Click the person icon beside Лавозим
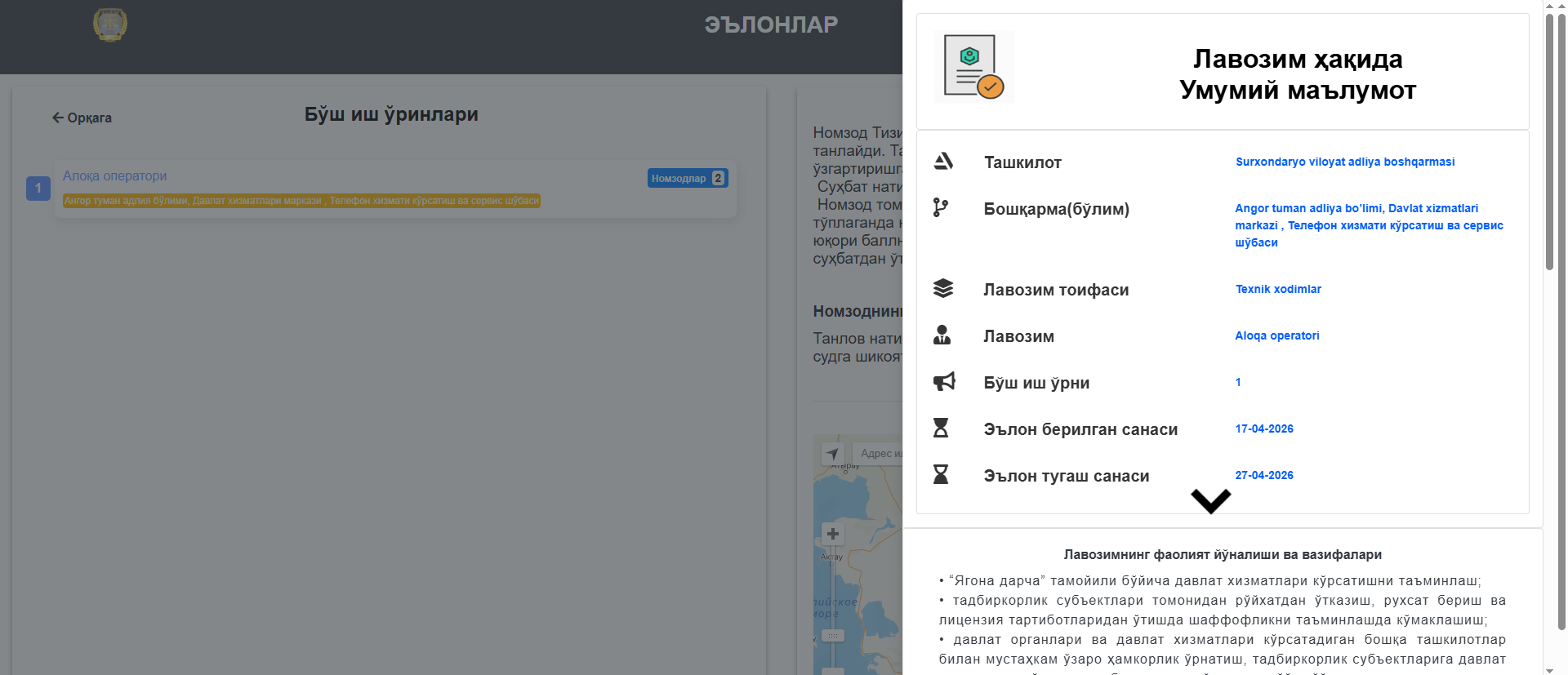The height and width of the screenshot is (675, 1568). click(x=942, y=335)
